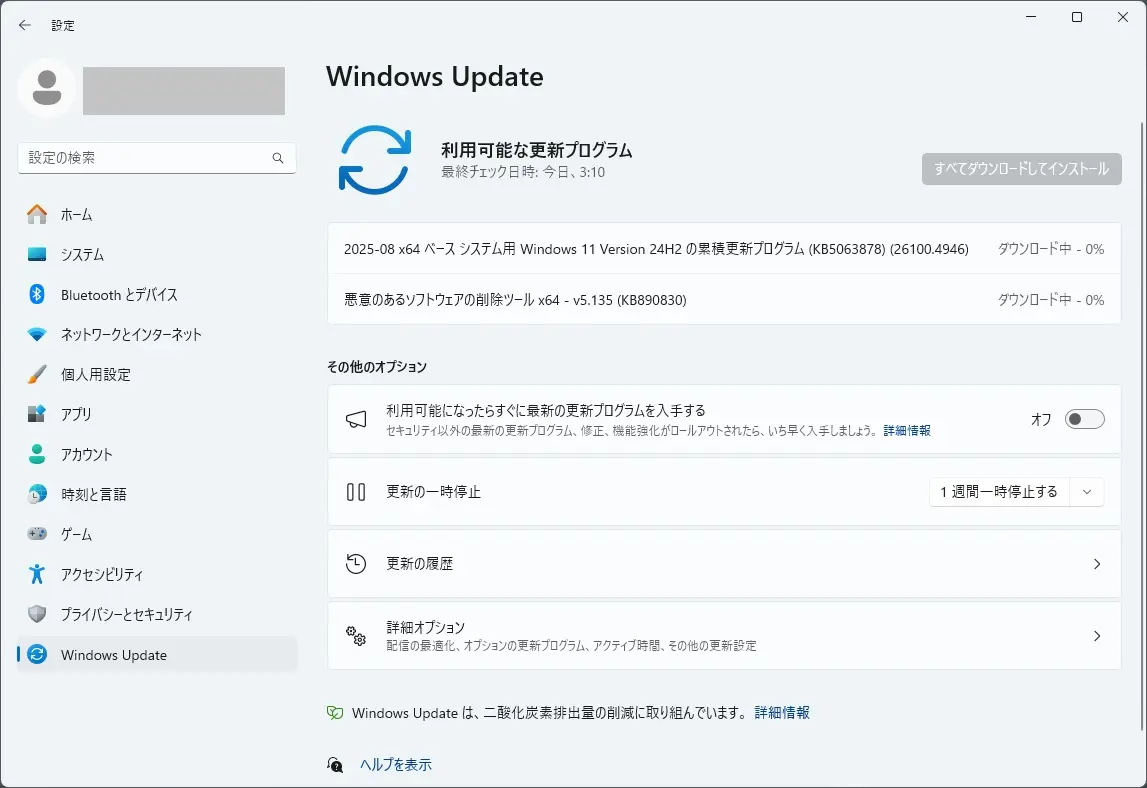Open the 1 週間一時停止する dropdown arrow
The width and height of the screenshot is (1147, 788).
(1086, 492)
